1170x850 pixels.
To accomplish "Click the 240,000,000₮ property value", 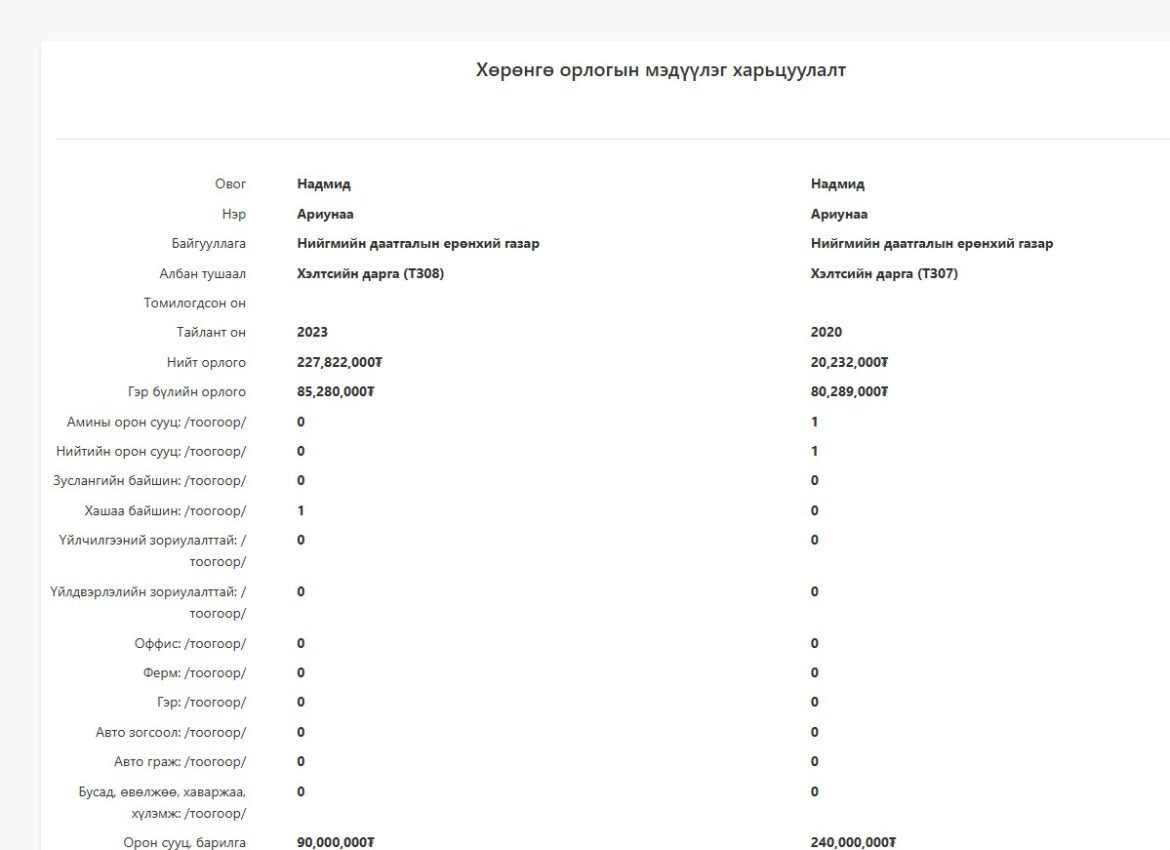I will coord(853,842).
